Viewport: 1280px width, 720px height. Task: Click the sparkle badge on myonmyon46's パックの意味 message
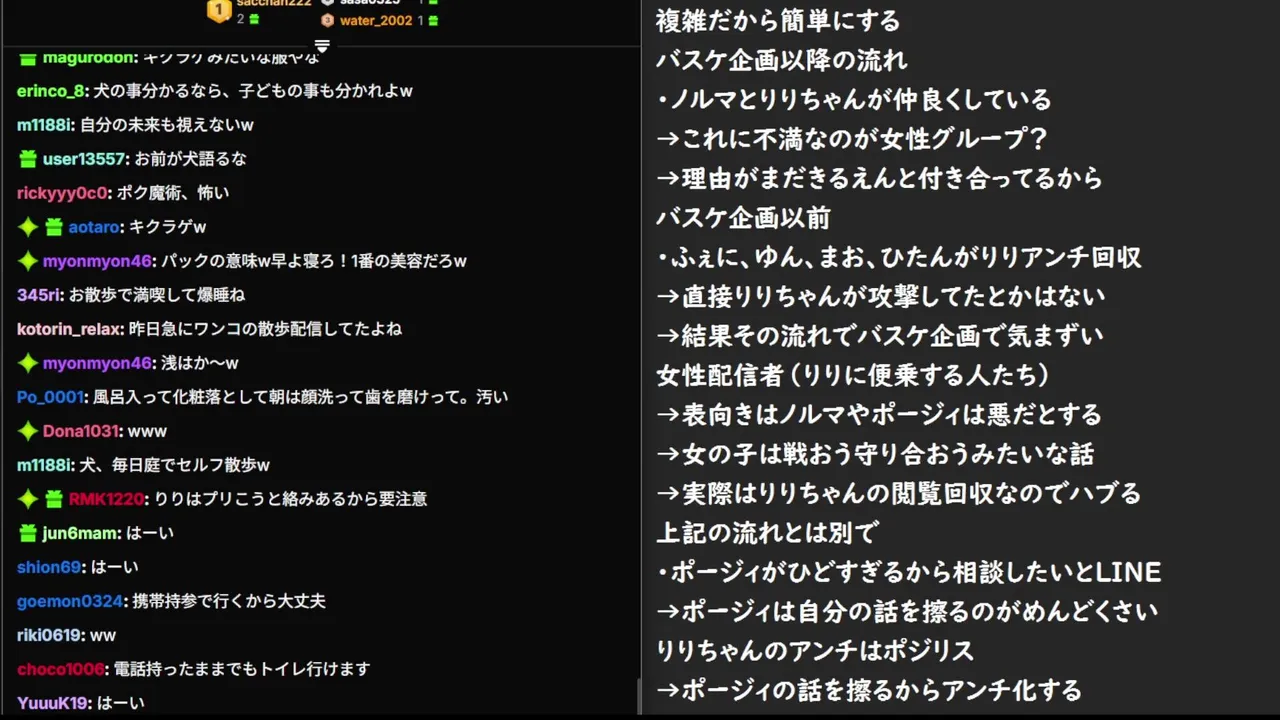click(x=27, y=261)
